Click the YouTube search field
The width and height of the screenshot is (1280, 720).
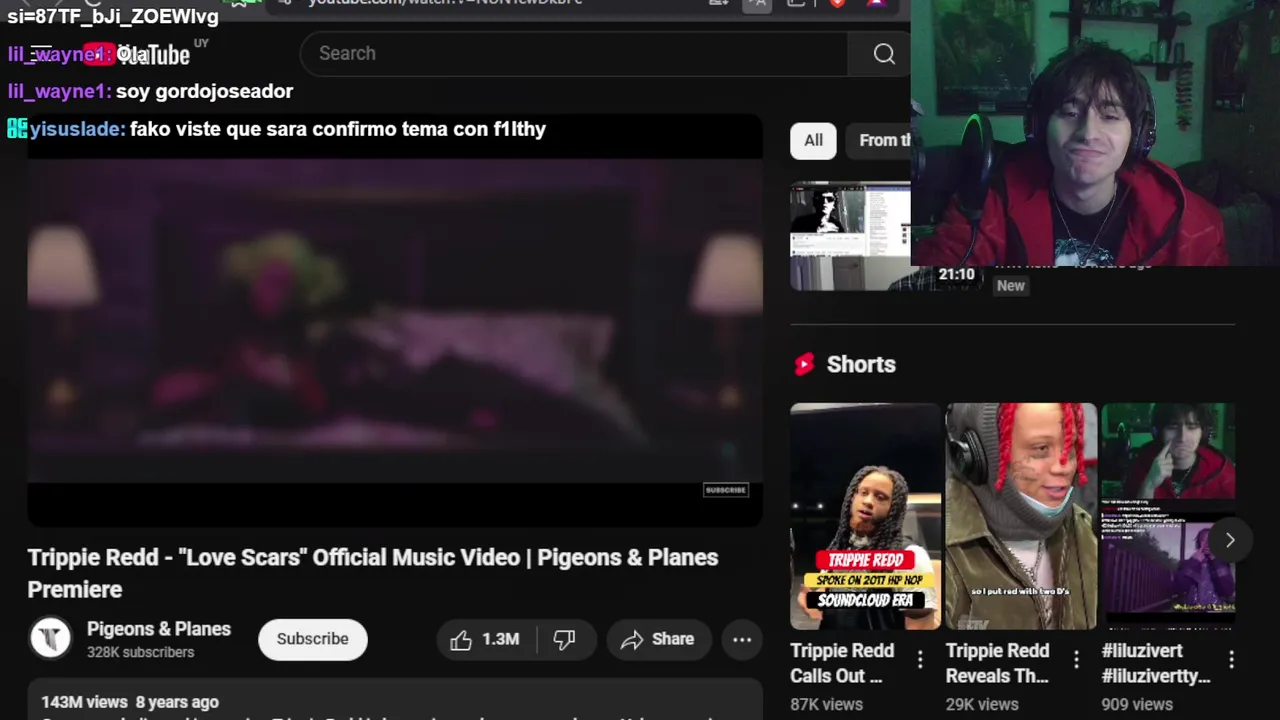point(574,54)
